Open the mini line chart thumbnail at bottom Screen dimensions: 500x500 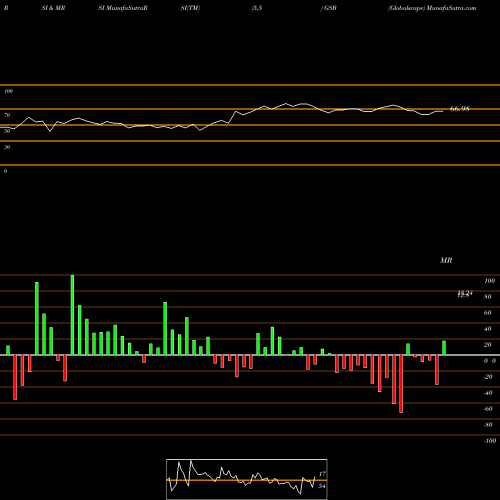(x=247, y=479)
